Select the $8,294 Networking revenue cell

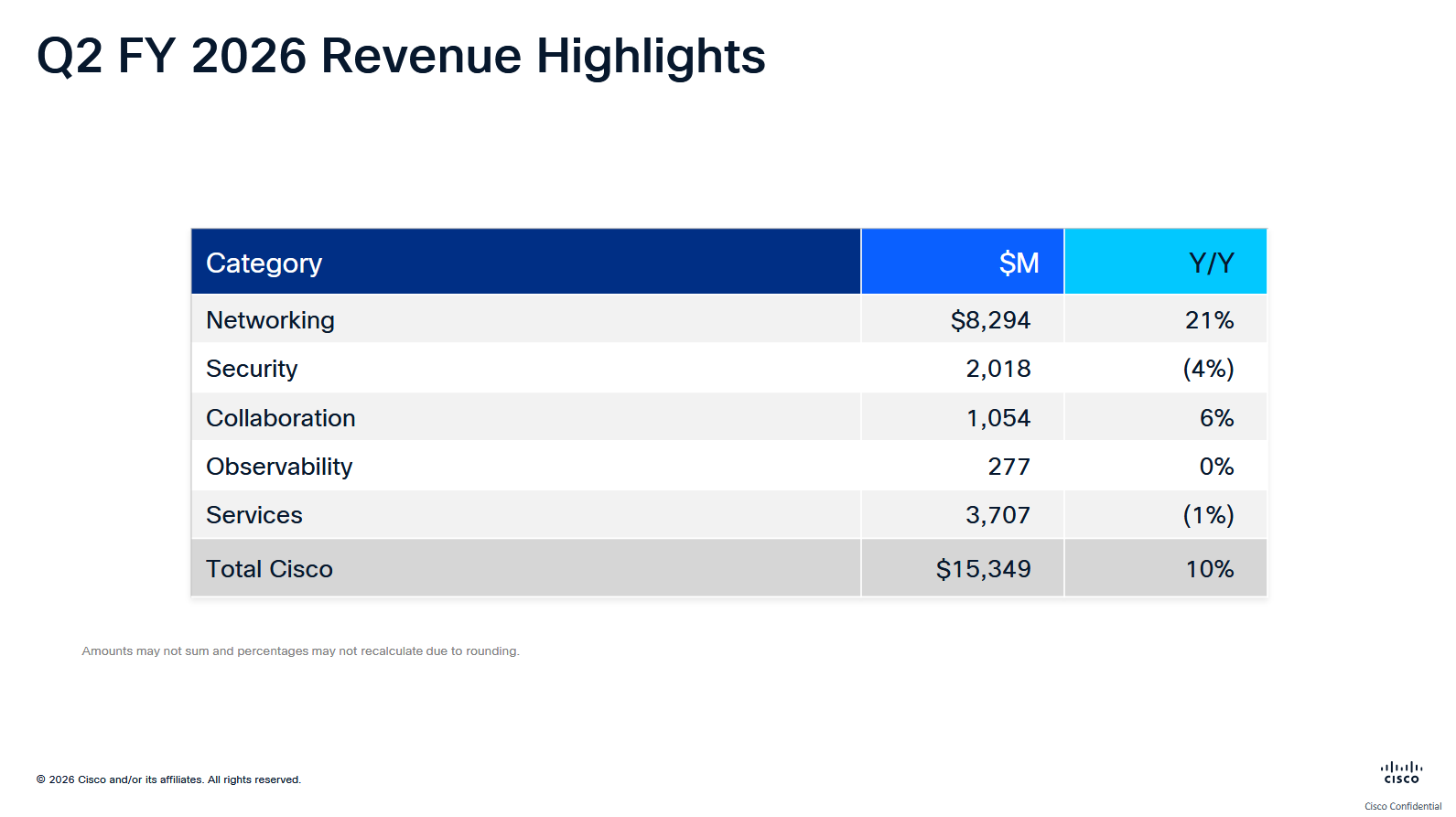coord(990,320)
